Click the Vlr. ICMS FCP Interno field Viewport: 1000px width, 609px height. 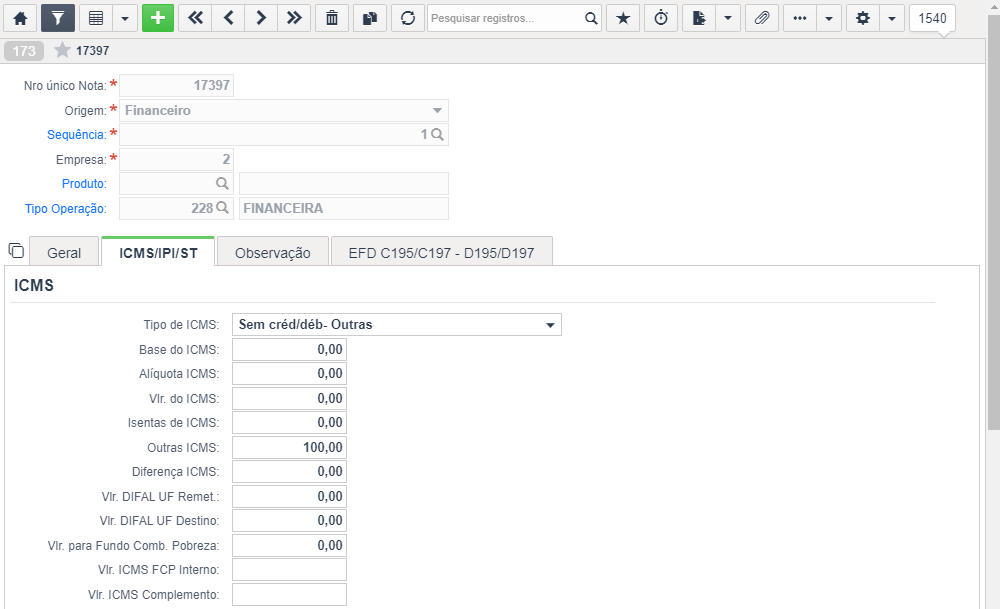290,570
